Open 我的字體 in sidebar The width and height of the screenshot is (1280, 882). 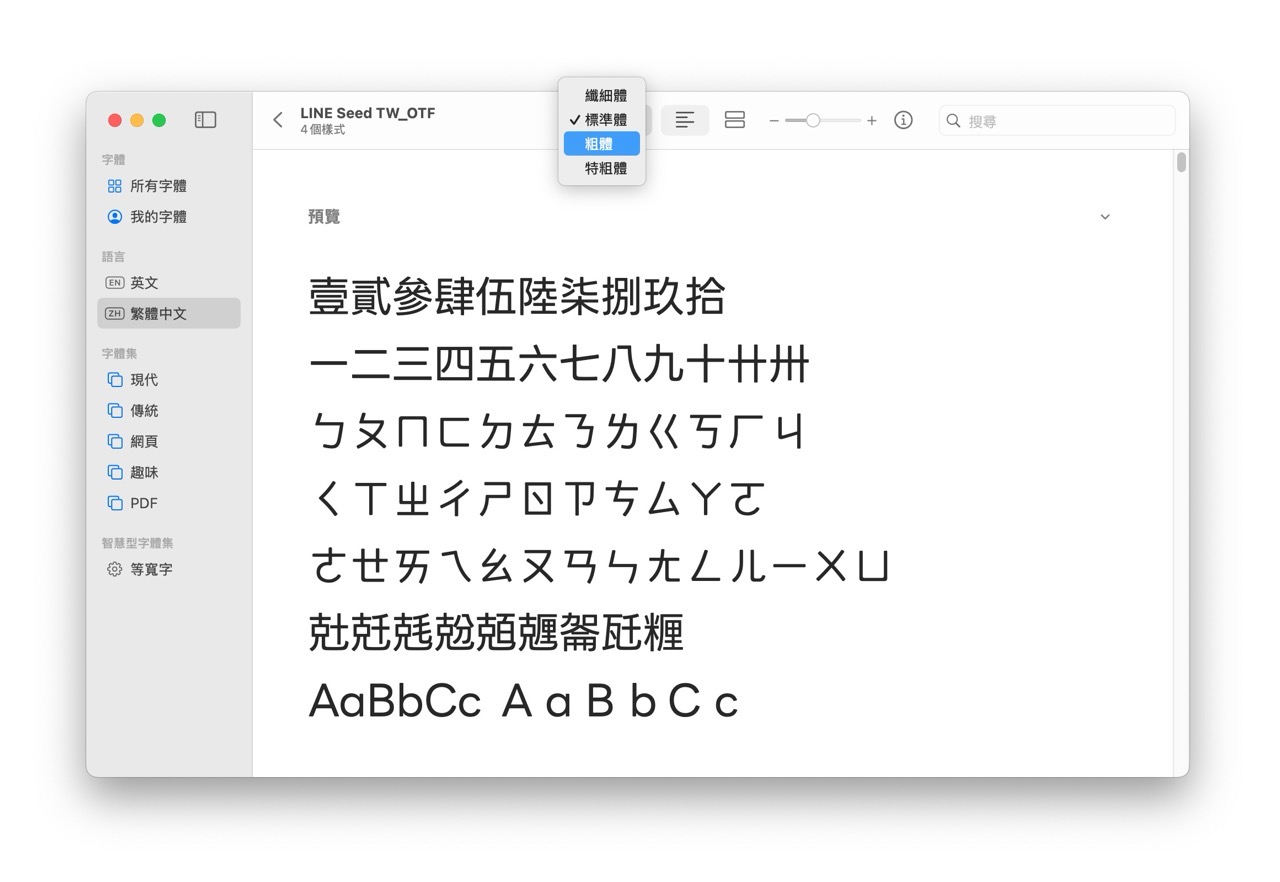(169, 217)
